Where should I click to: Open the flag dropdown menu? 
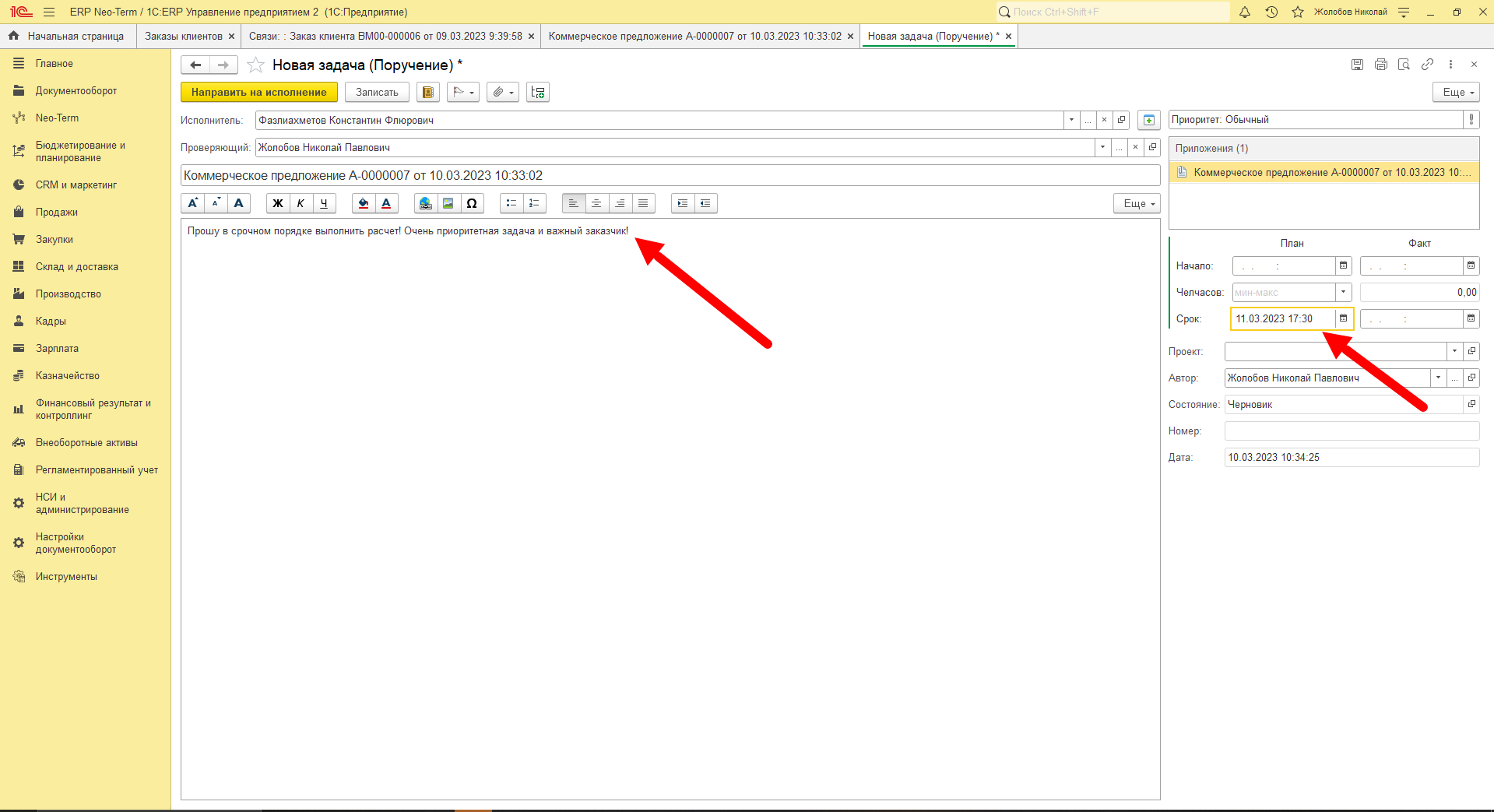coord(463,92)
